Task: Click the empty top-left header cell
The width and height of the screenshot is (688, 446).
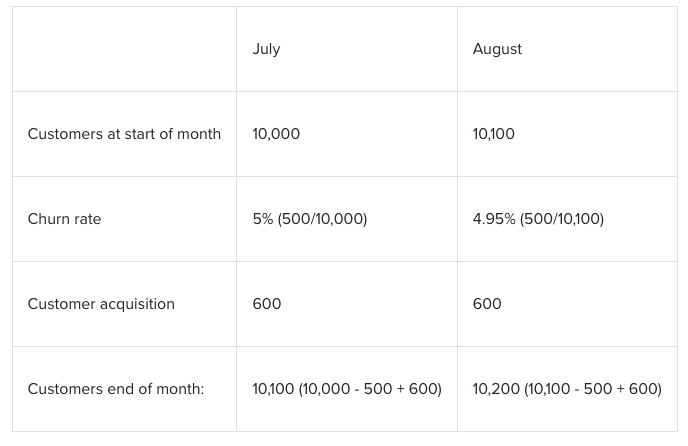Action: (x=124, y=49)
